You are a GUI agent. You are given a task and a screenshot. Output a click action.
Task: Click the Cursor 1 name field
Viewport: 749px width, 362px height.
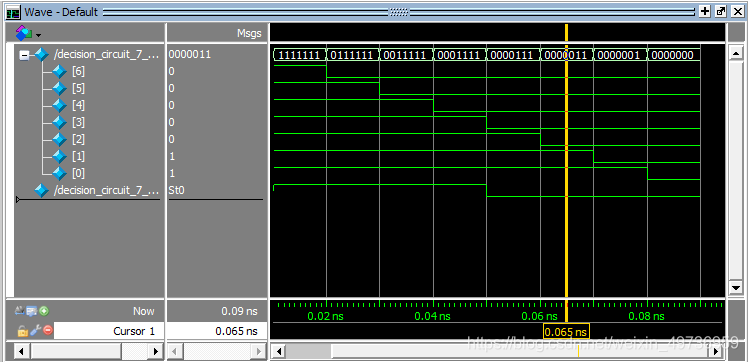tap(109, 331)
